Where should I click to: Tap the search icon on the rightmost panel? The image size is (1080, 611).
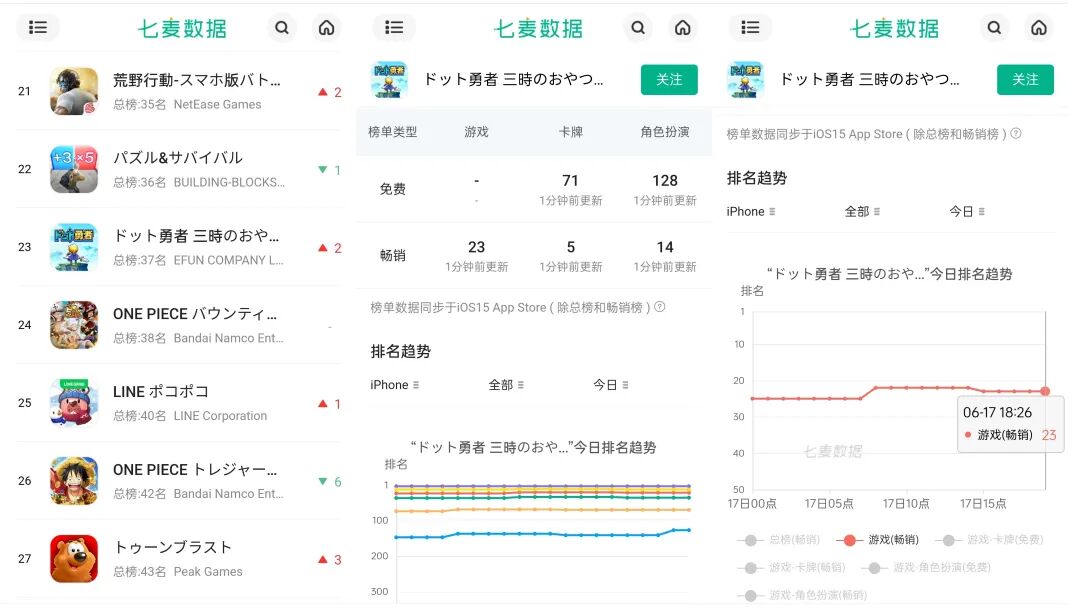click(995, 29)
